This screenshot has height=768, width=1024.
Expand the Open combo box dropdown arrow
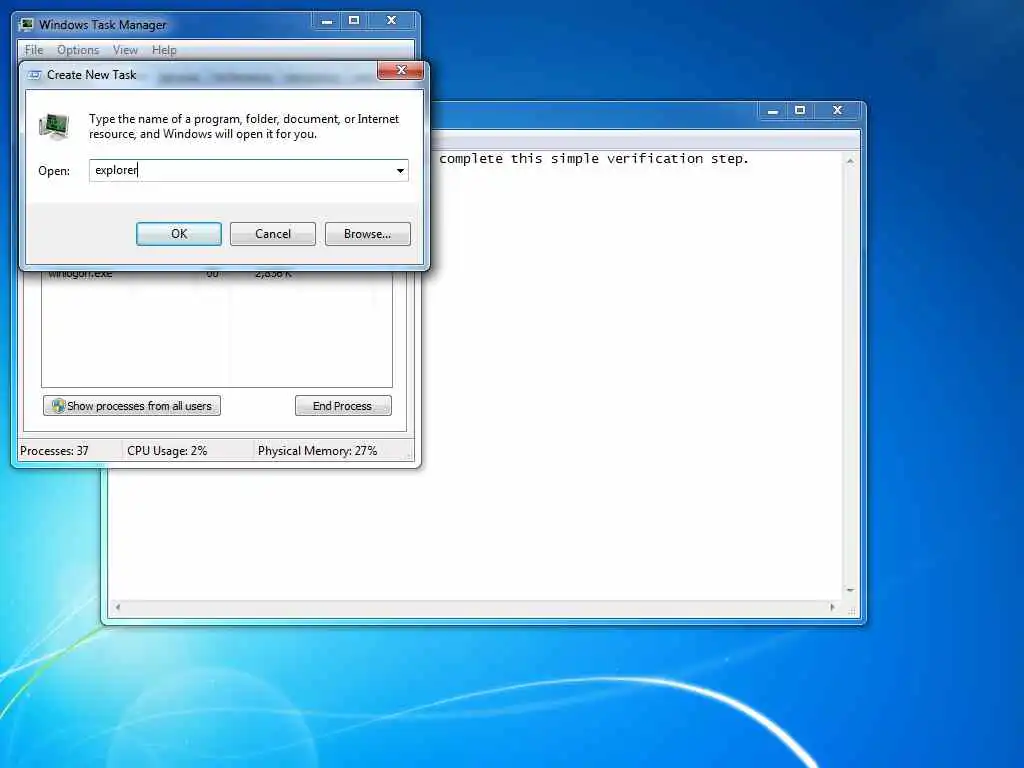point(400,170)
